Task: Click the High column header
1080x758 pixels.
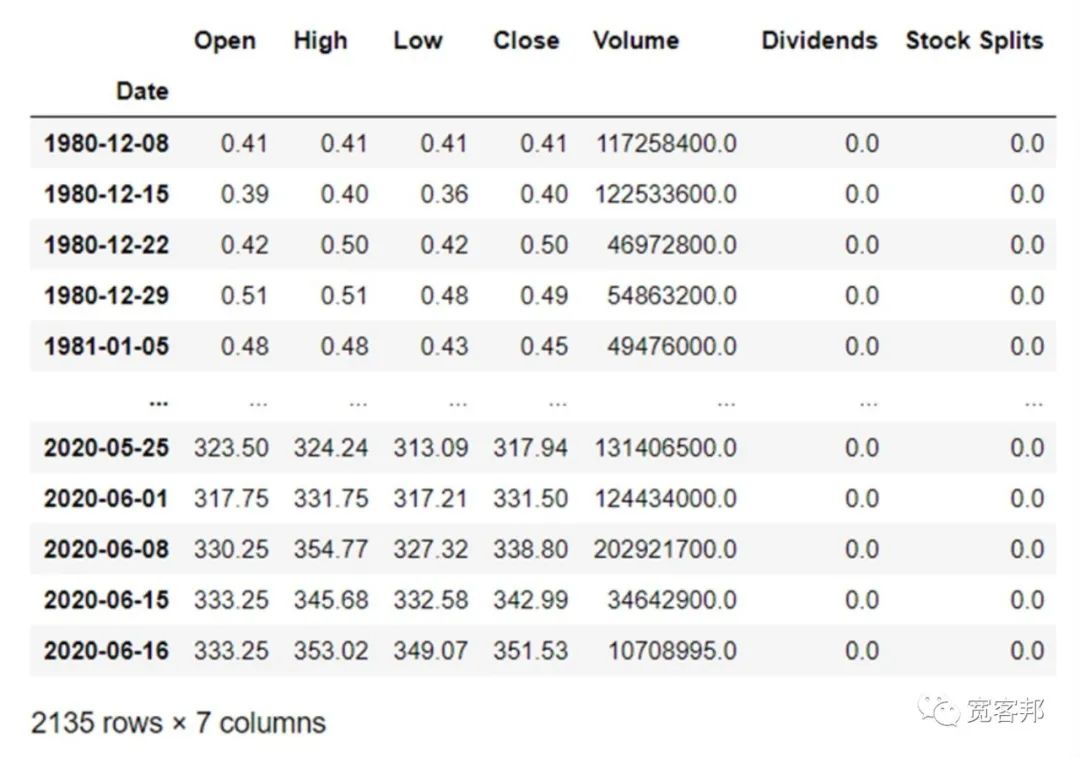Action: point(320,41)
